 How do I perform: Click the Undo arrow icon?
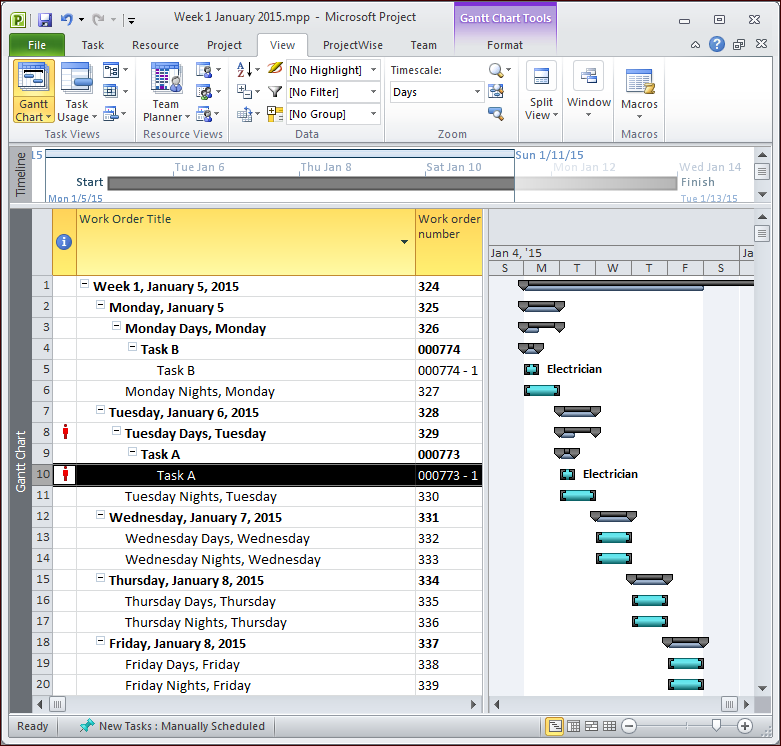[x=67, y=19]
